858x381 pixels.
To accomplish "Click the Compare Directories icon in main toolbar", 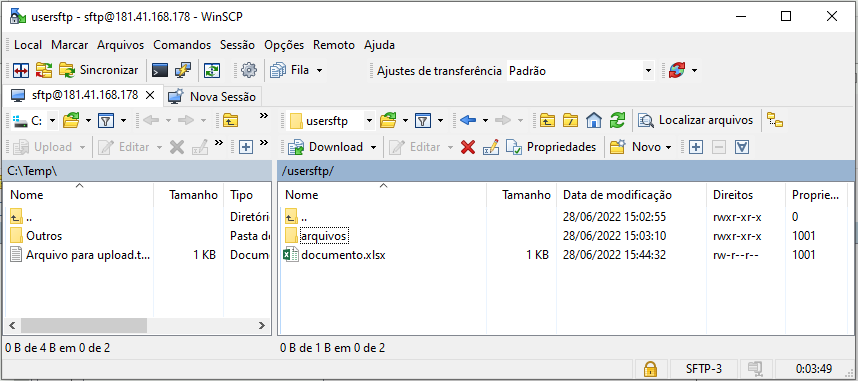I will tap(21, 70).
